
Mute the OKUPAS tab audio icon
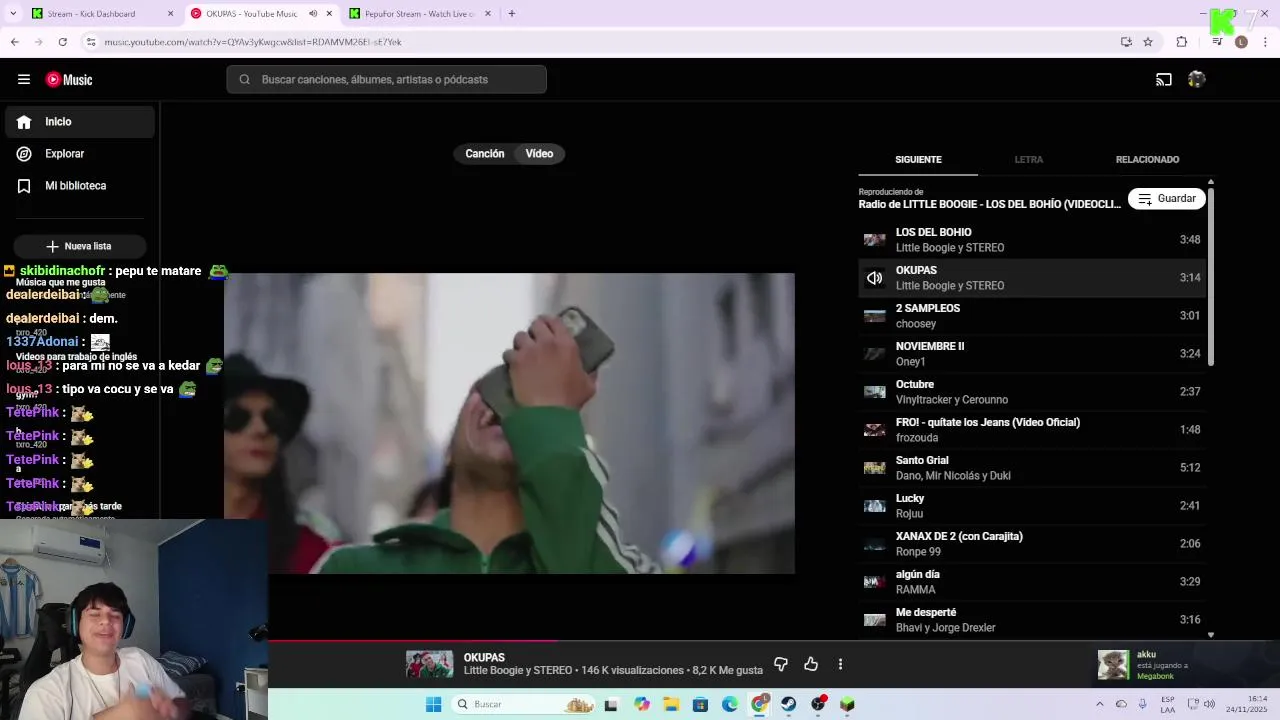pos(313,14)
